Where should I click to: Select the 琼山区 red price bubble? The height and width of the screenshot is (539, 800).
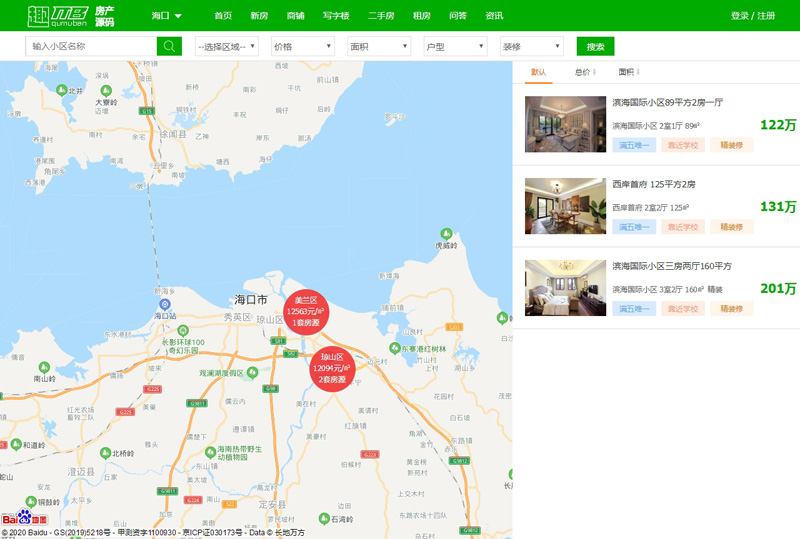click(x=331, y=368)
